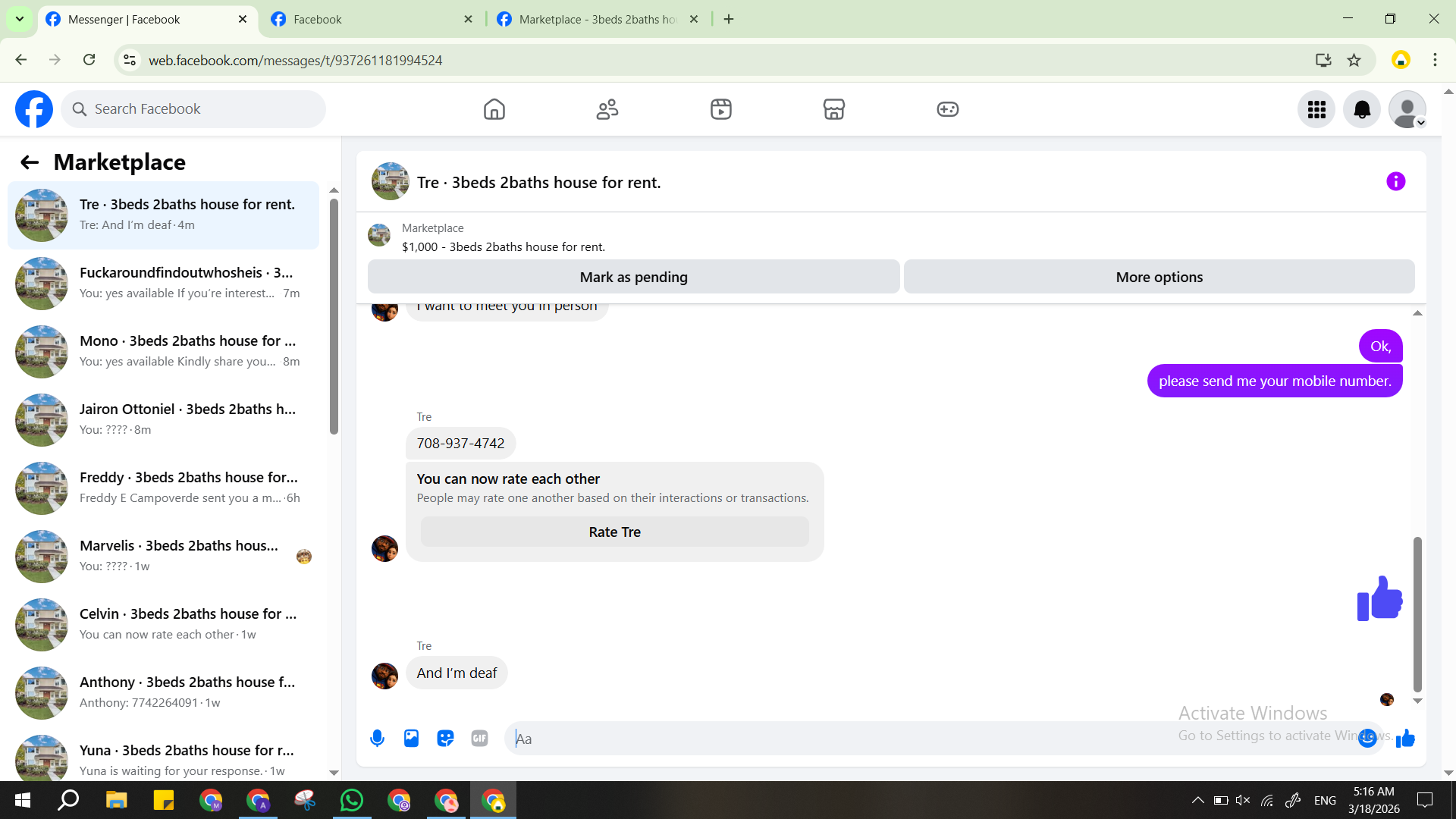1456x819 pixels.
Task: Close the Marketplace browser tab
Action: click(x=693, y=20)
